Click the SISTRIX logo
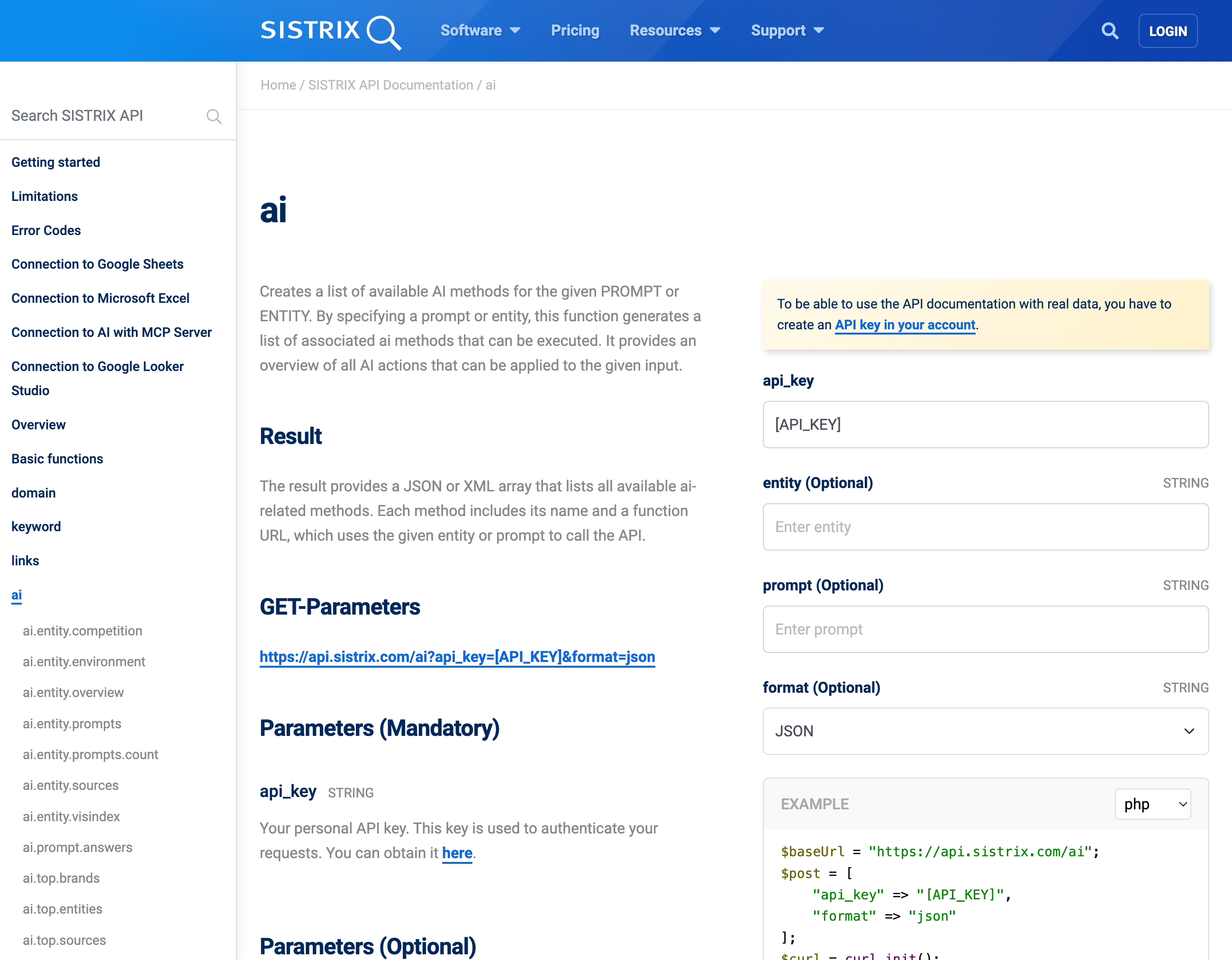Image resolution: width=1232 pixels, height=960 pixels. coord(330,31)
